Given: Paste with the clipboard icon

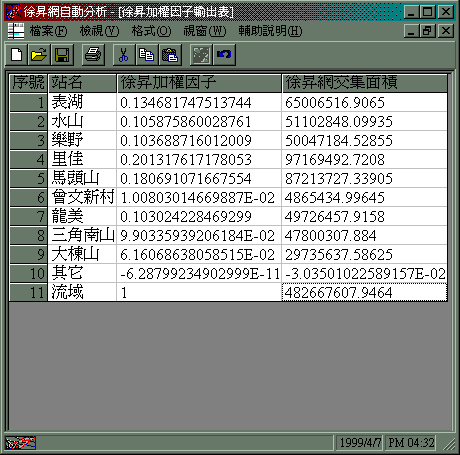Looking at the screenshot, I should pyautogui.click(x=170, y=54).
